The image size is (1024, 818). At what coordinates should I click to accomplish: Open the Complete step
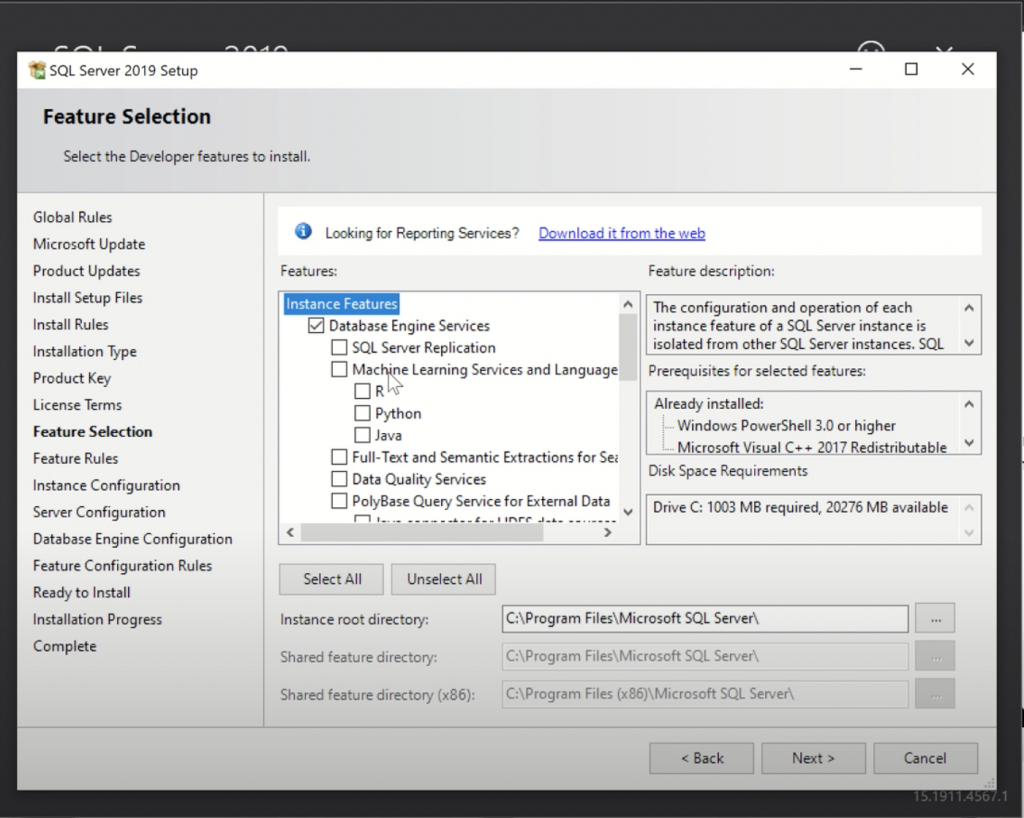point(65,646)
